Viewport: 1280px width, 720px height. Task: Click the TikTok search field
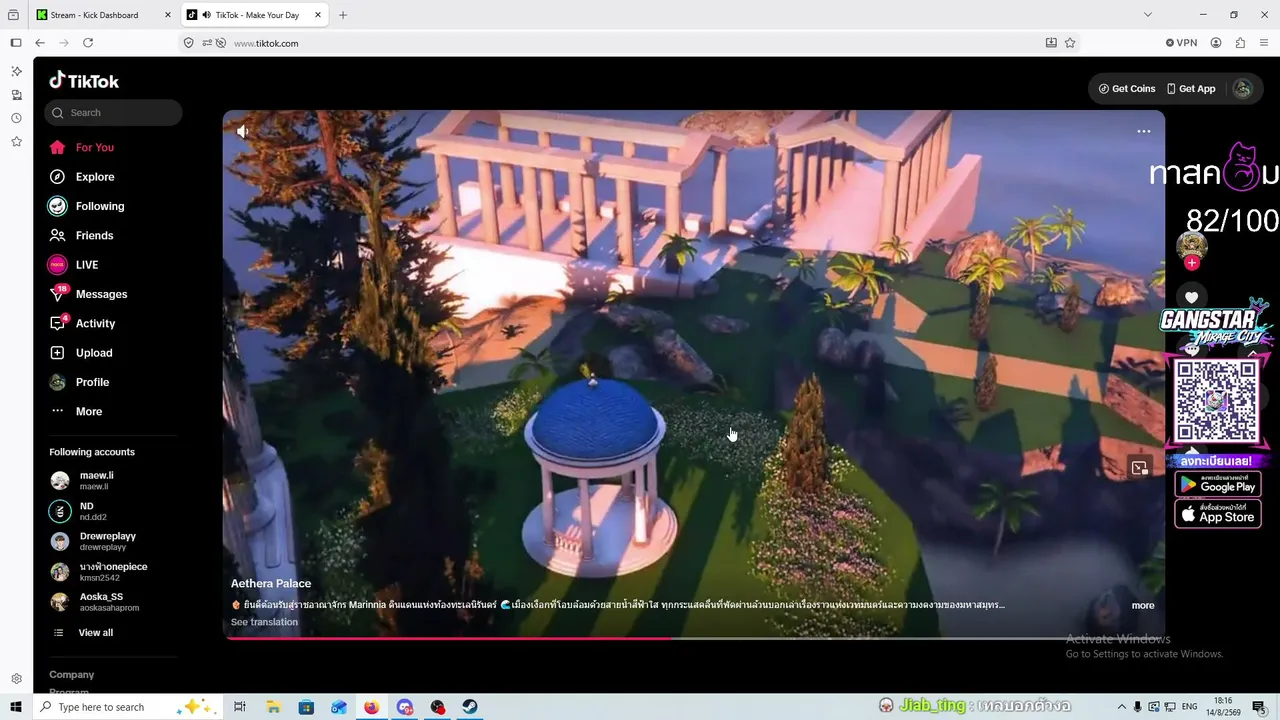(x=113, y=113)
